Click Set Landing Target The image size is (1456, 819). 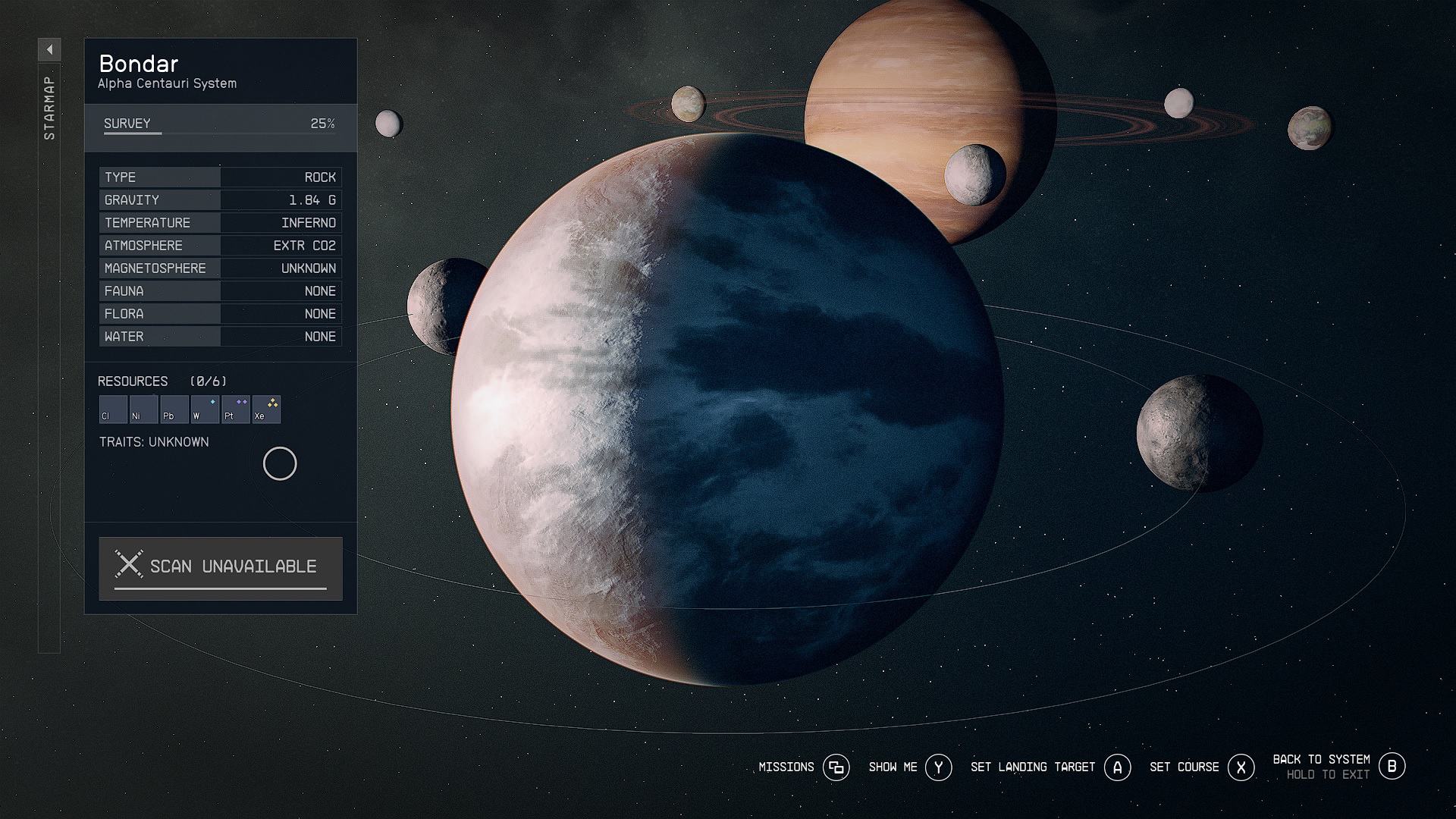click(1032, 767)
